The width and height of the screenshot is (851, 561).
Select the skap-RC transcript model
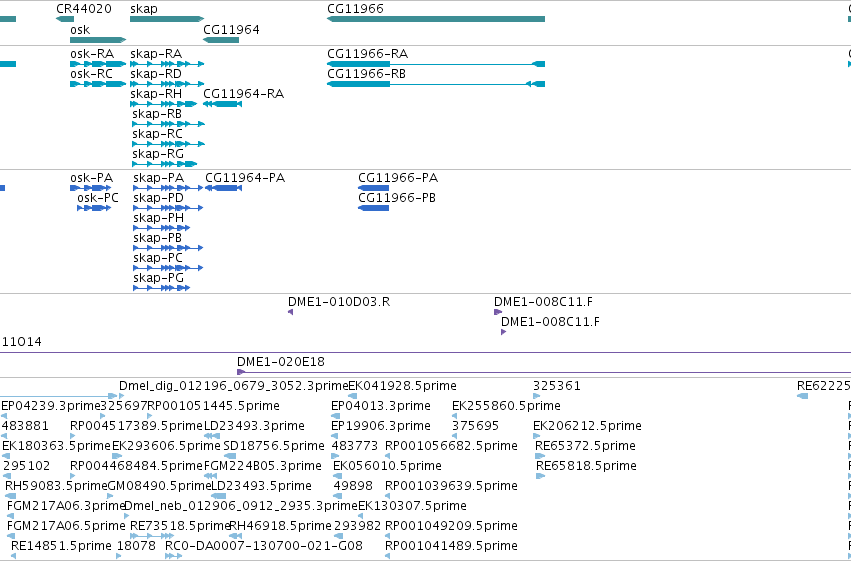168,144
